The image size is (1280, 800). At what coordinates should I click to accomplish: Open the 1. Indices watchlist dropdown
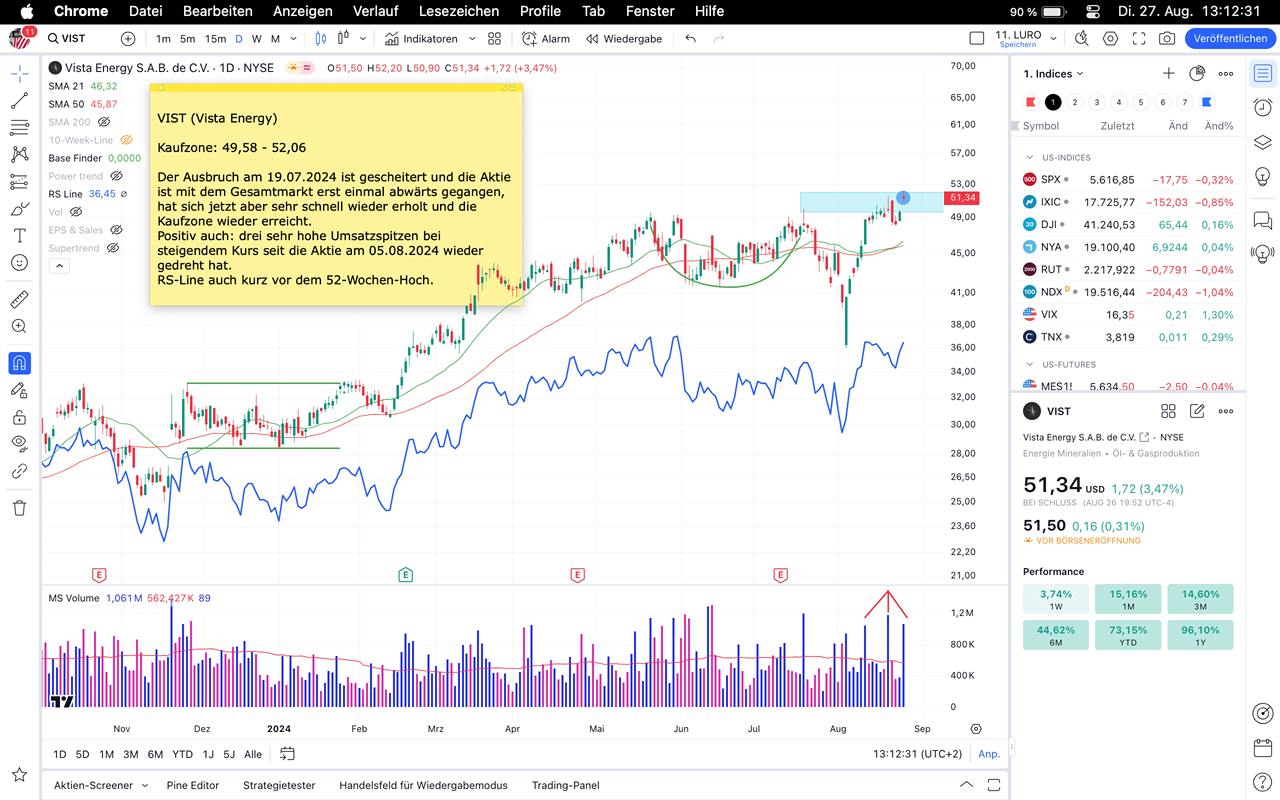(1053, 74)
